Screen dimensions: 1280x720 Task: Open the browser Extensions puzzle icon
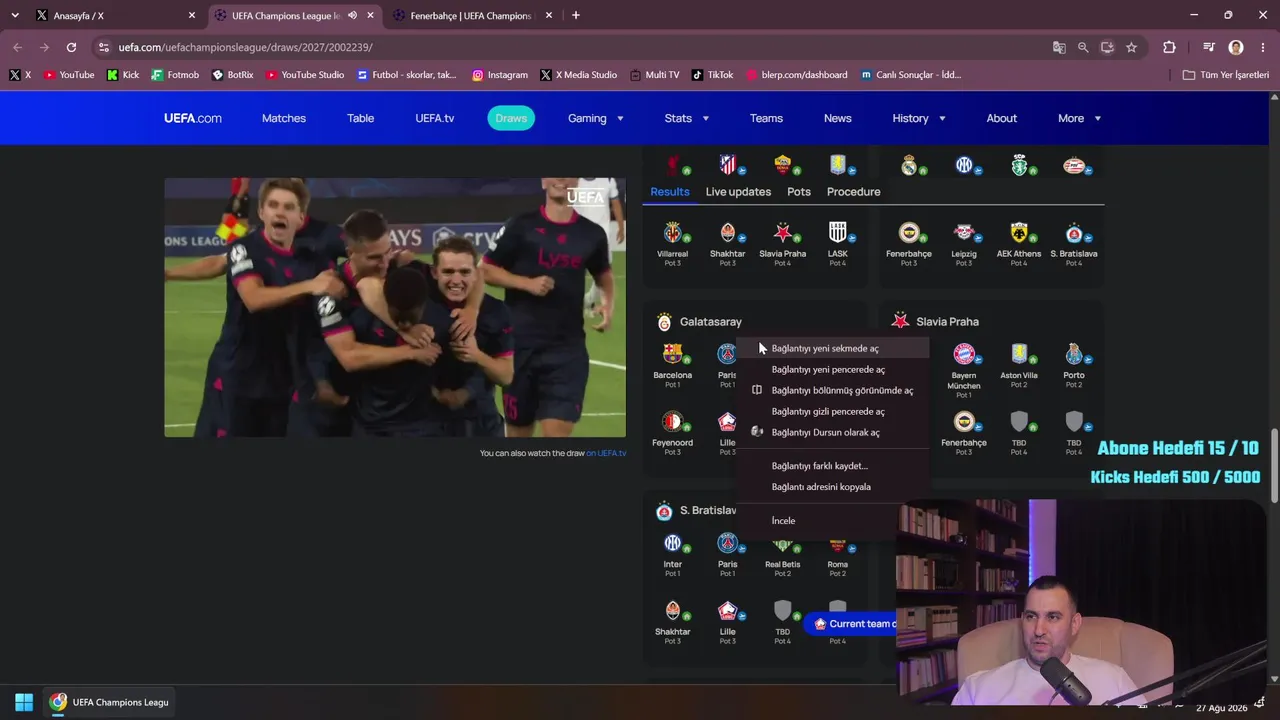(1169, 47)
